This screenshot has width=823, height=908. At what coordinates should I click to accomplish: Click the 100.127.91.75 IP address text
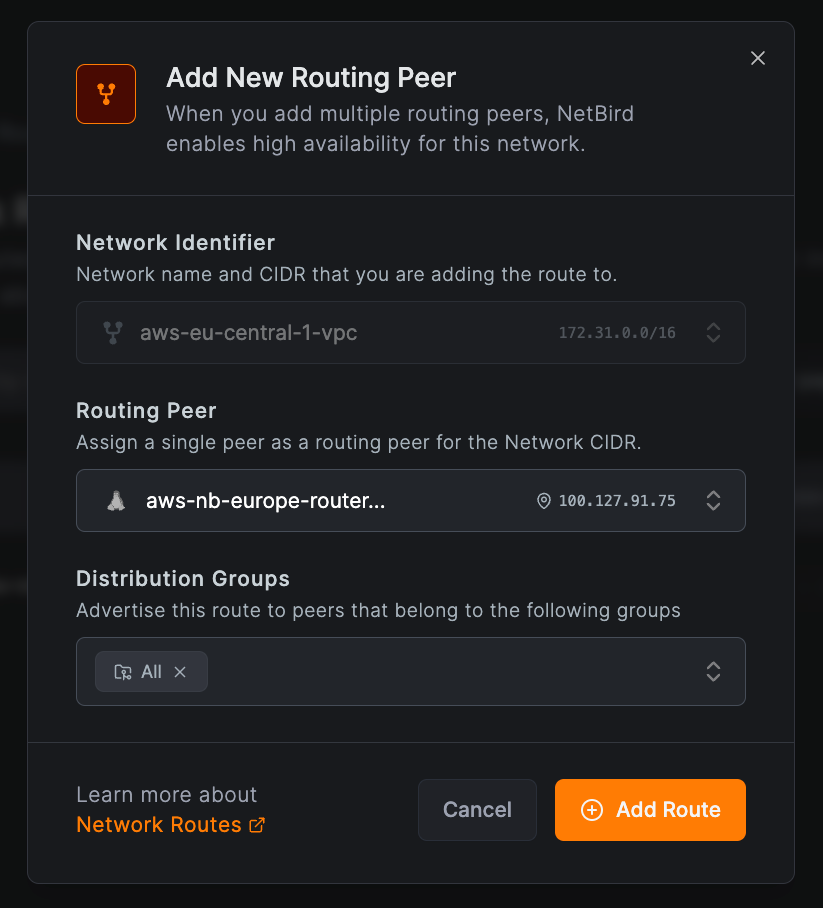point(617,501)
